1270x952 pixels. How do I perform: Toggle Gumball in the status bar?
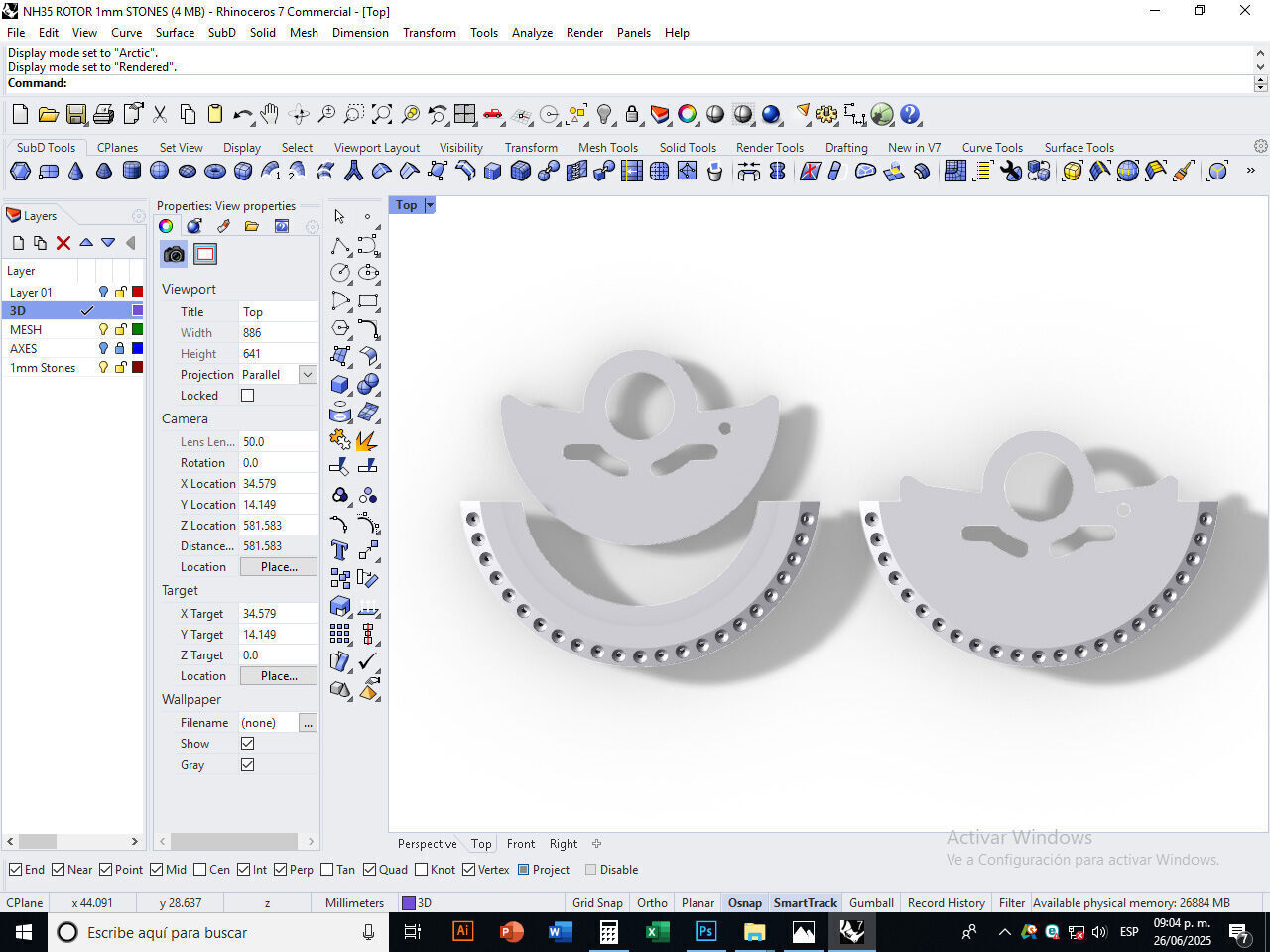[x=871, y=902]
